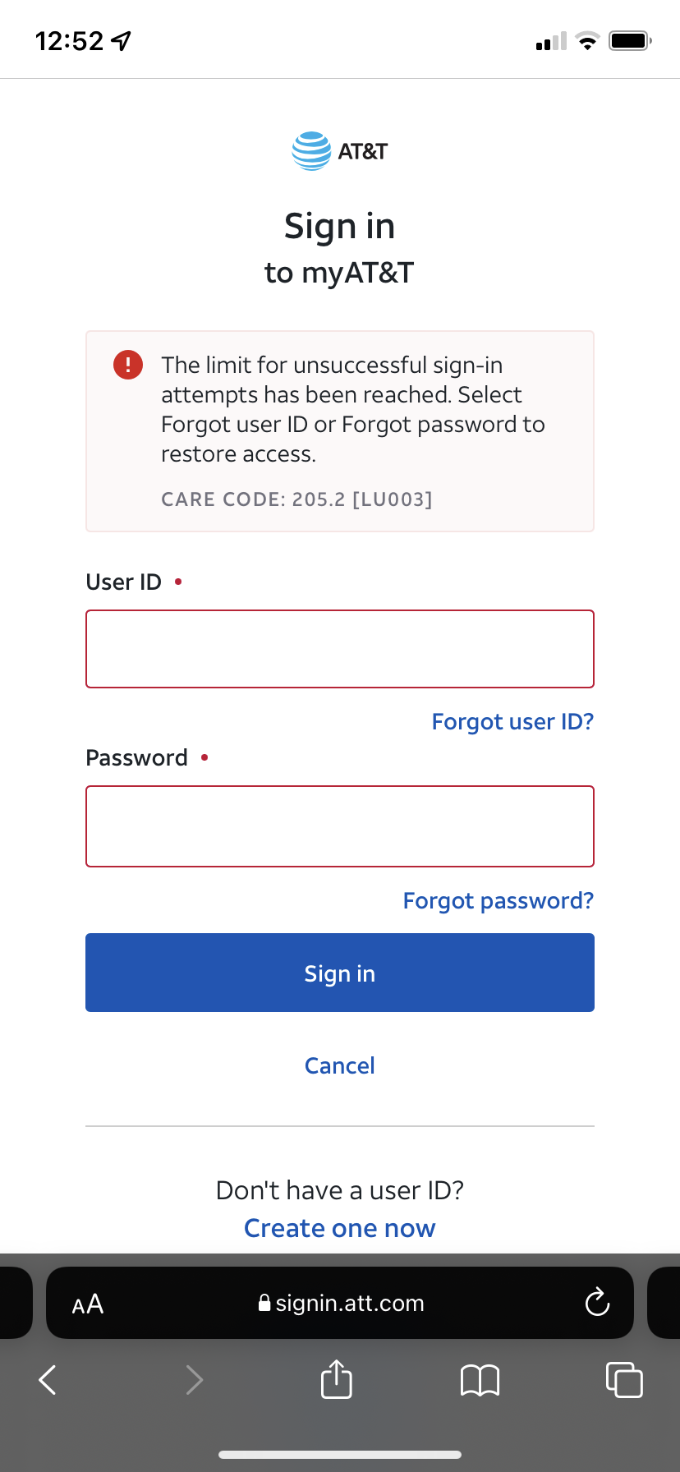Open the share sheet icon
The width and height of the screenshot is (680, 1472).
[x=336, y=1380]
